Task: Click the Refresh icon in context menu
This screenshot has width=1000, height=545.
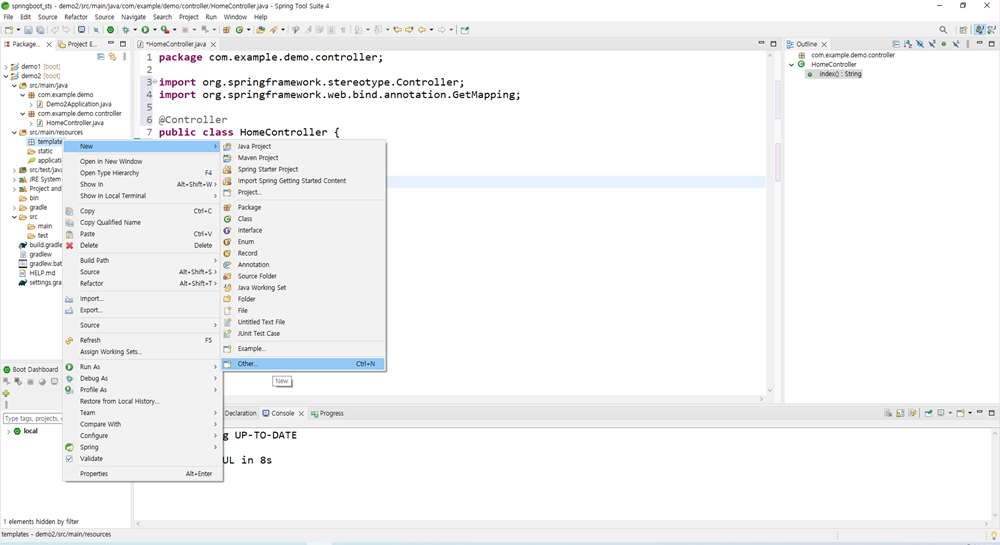Action: click(70, 340)
